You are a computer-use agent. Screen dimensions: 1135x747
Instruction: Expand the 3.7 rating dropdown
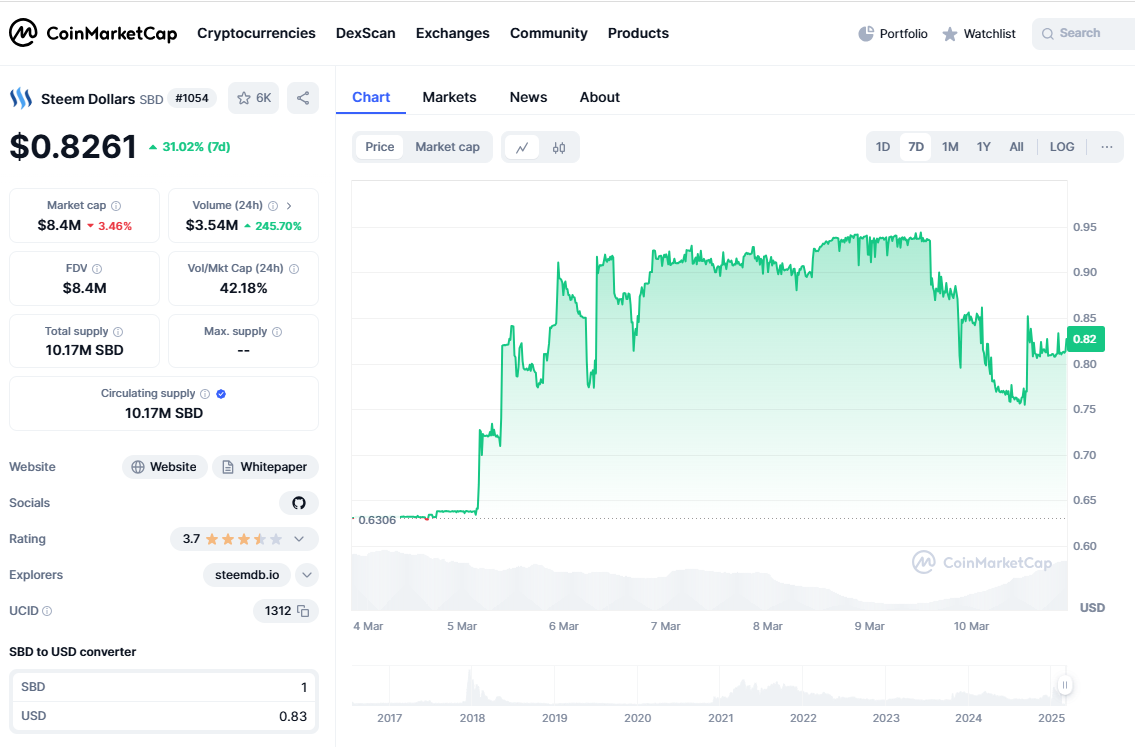click(x=299, y=539)
